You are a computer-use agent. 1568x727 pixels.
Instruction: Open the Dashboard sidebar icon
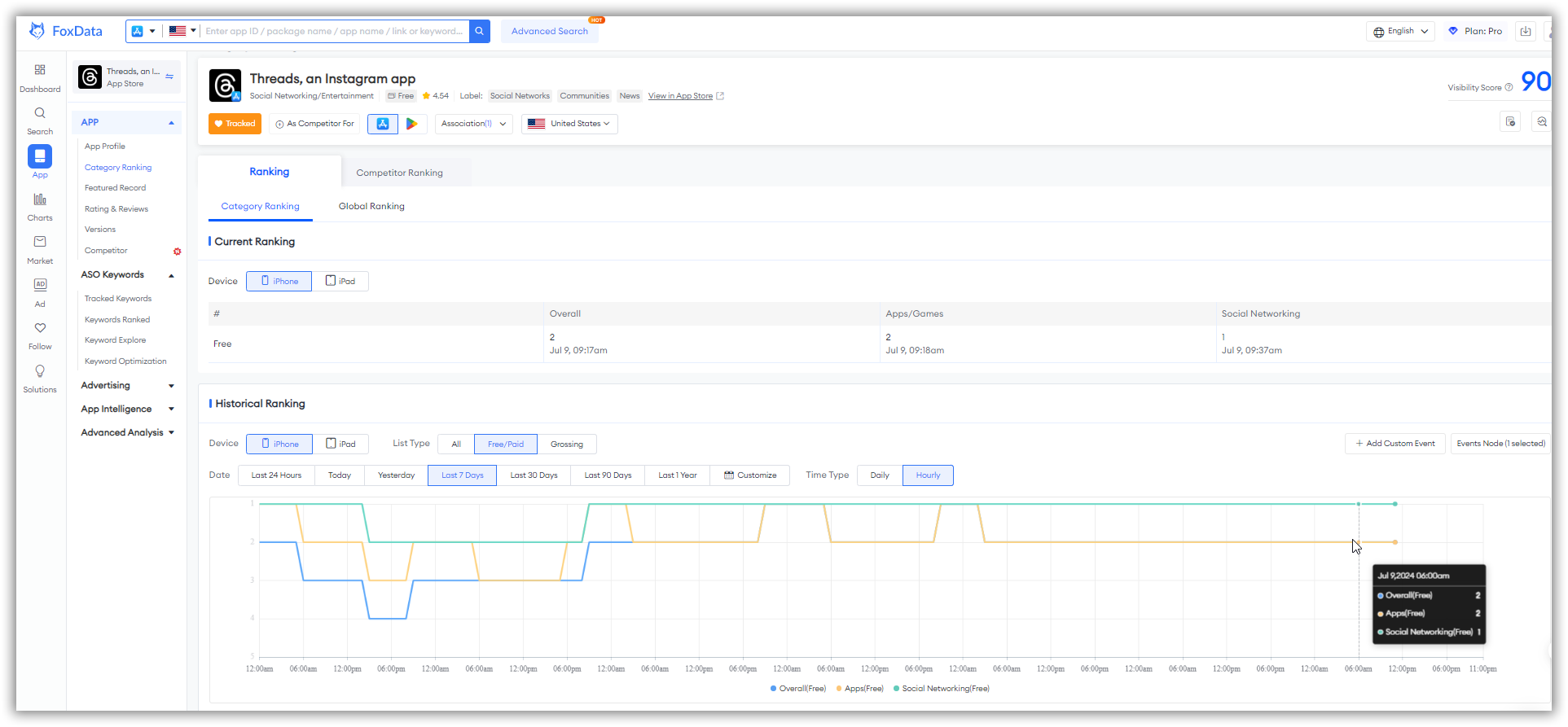pyautogui.click(x=40, y=70)
